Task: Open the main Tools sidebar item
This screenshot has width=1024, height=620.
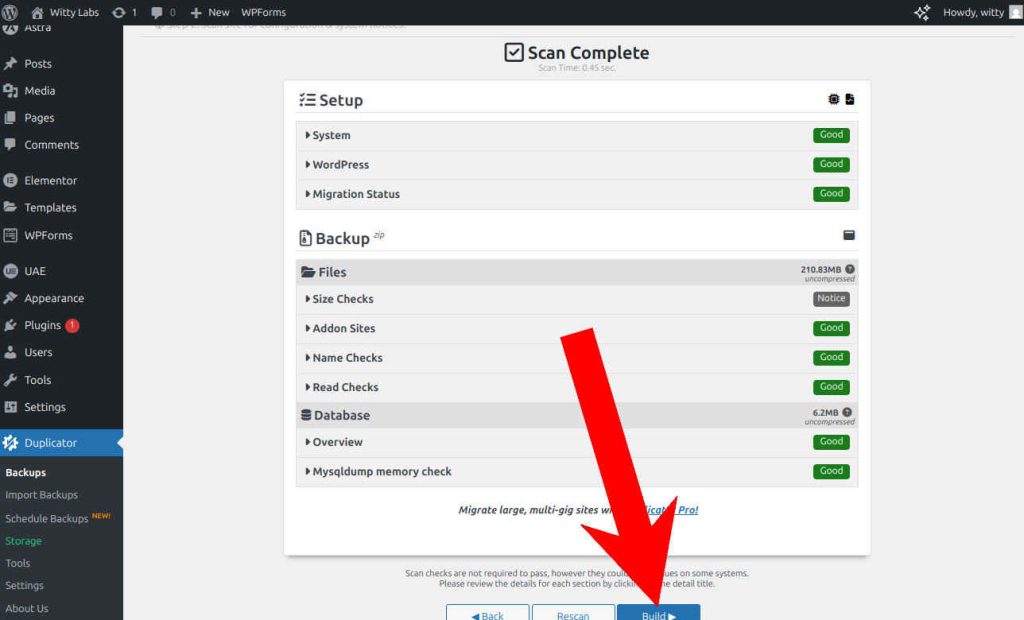Action: click(x=37, y=380)
